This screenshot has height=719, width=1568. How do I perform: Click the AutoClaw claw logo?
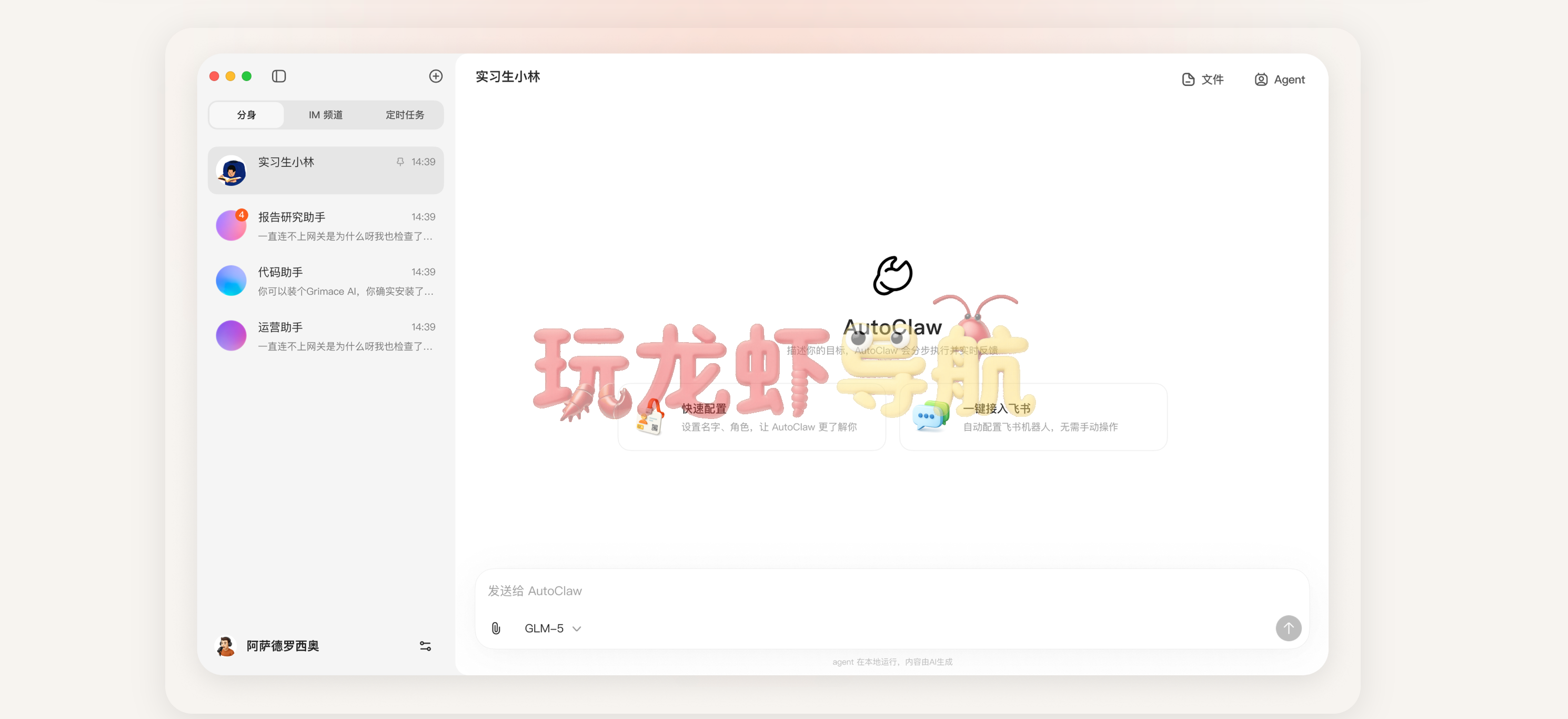pyautogui.click(x=892, y=275)
